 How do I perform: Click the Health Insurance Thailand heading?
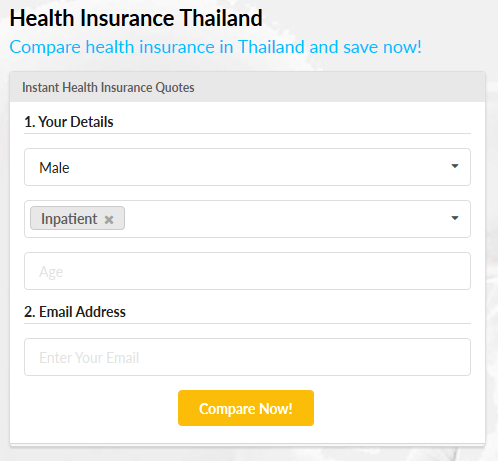136,18
